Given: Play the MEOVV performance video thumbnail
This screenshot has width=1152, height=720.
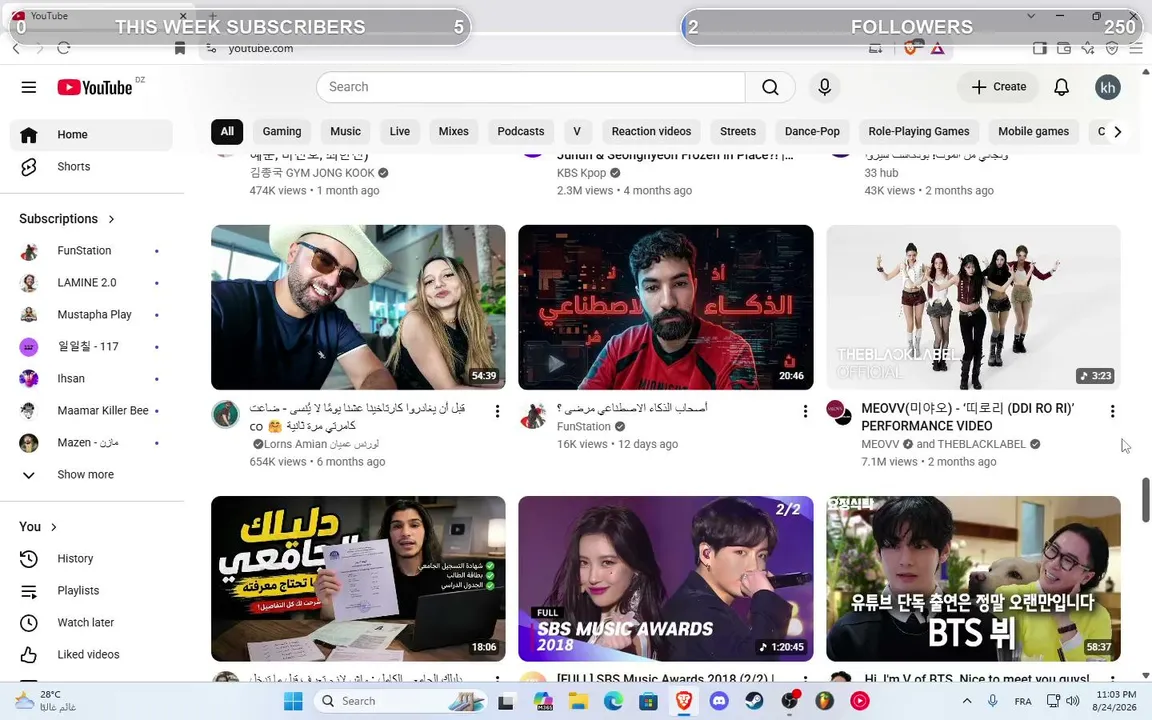Looking at the screenshot, I should click(x=973, y=307).
